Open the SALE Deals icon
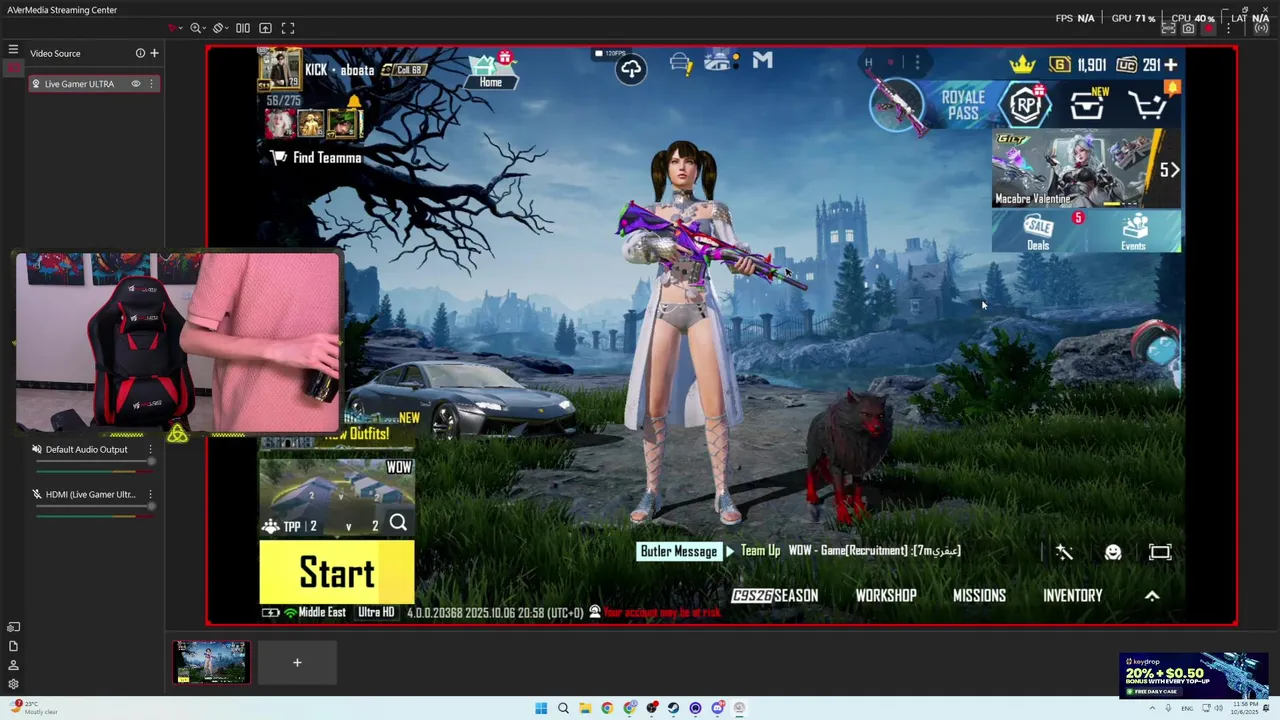The image size is (1280, 720). pyautogui.click(x=1039, y=231)
